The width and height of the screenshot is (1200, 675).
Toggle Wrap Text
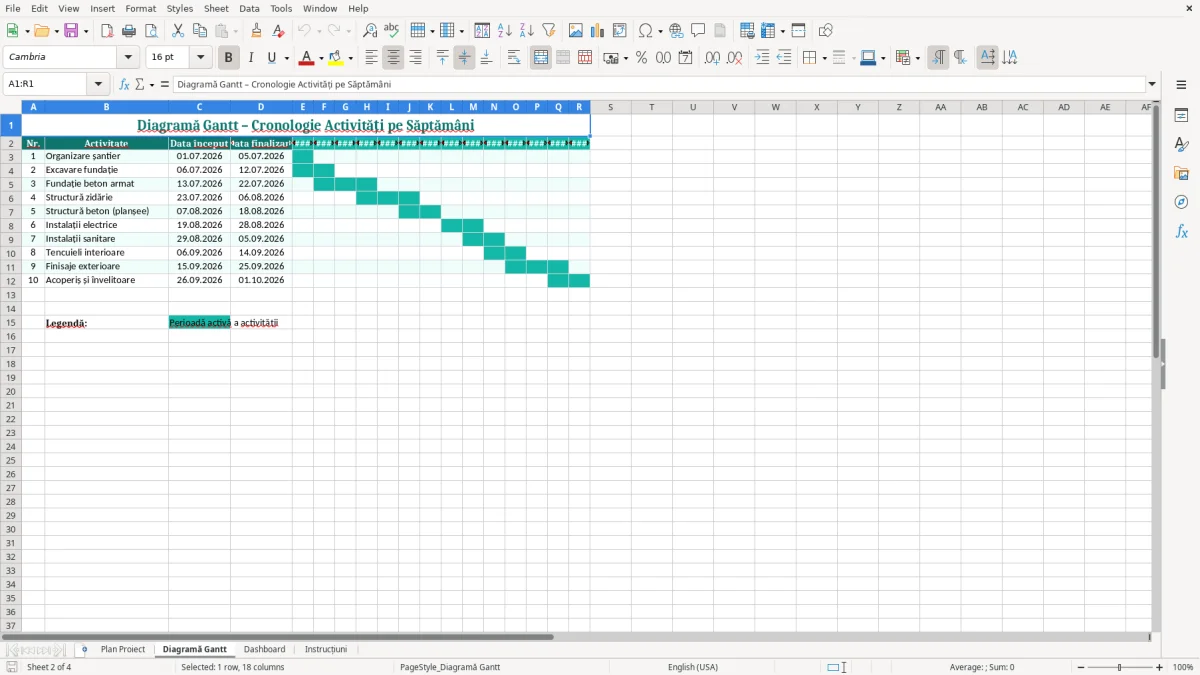pos(514,58)
